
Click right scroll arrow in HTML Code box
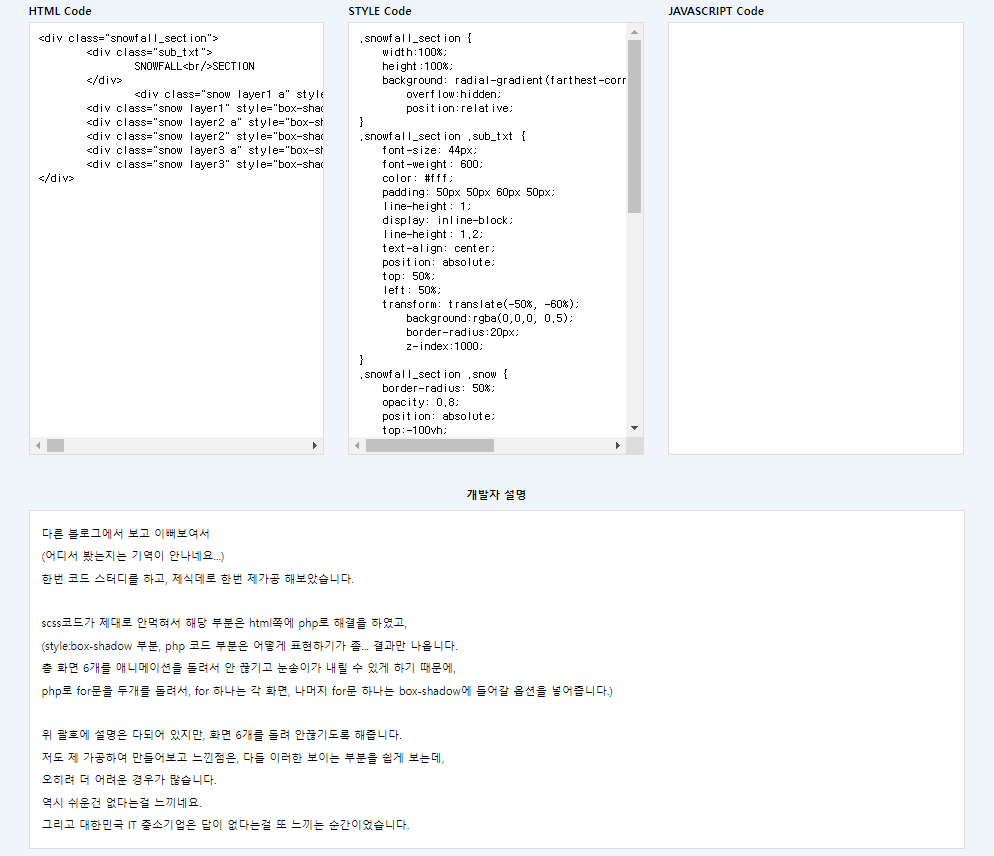(x=315, y=445)
